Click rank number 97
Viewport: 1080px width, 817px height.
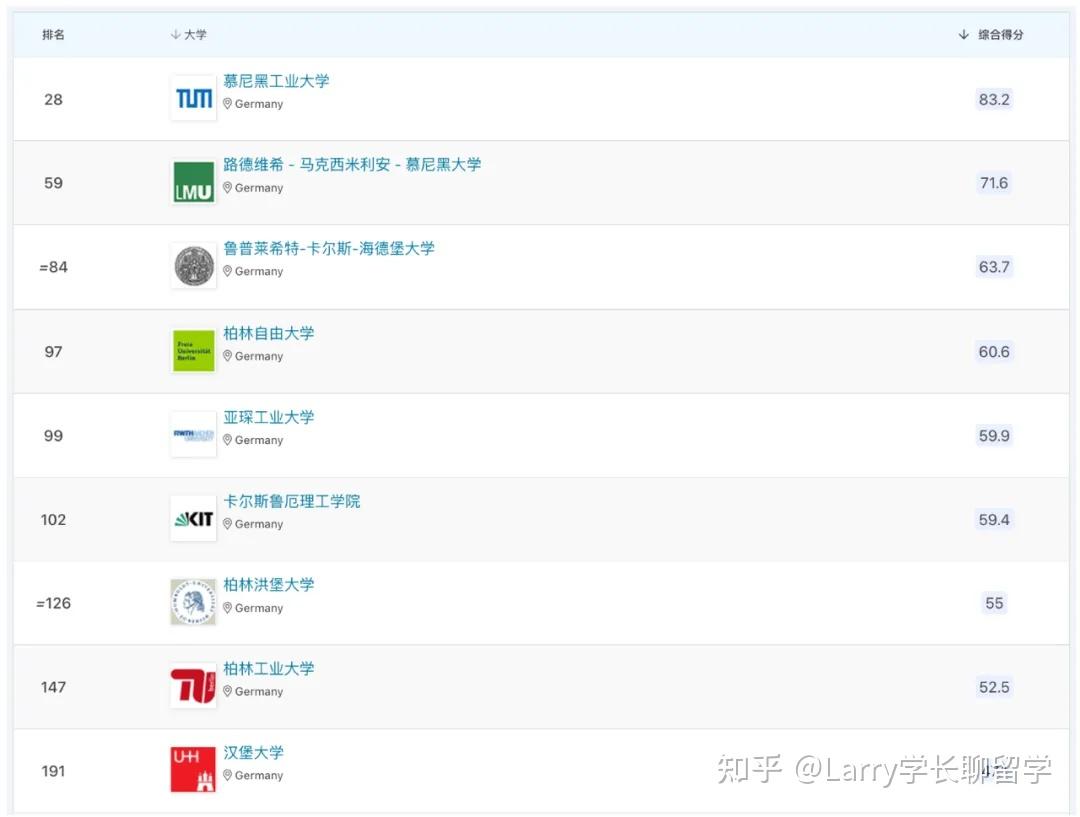click(53, 351)
